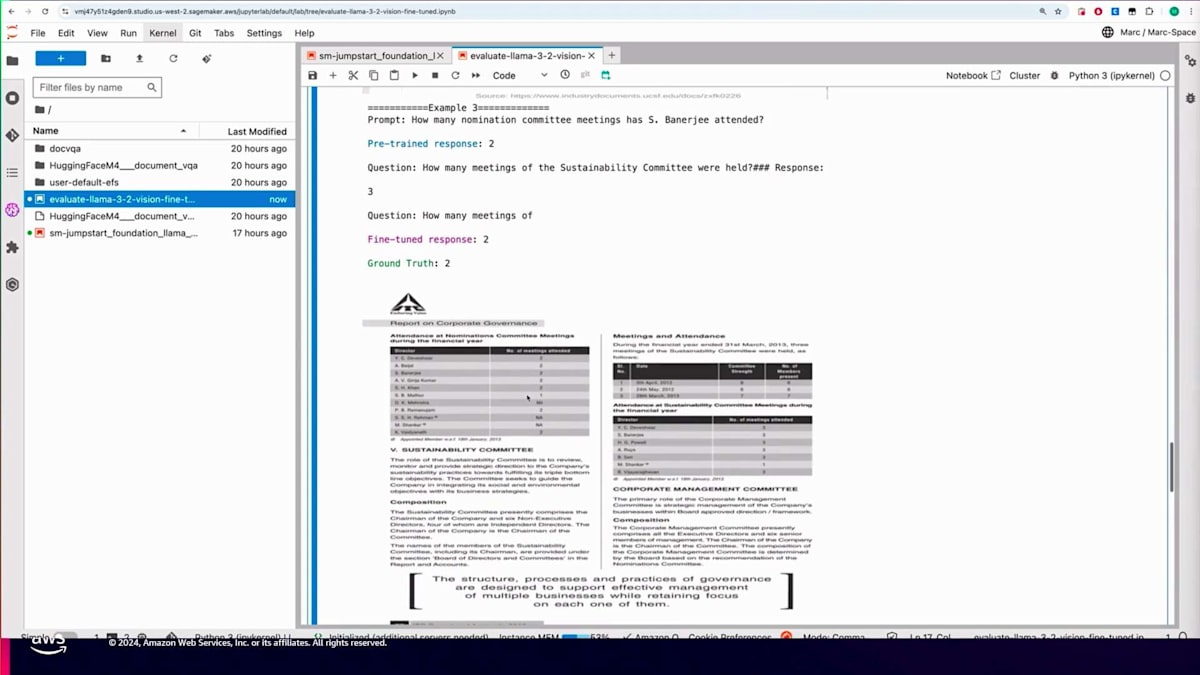
Task: Open the Git sidebar panel
Action: pos(12,135)
